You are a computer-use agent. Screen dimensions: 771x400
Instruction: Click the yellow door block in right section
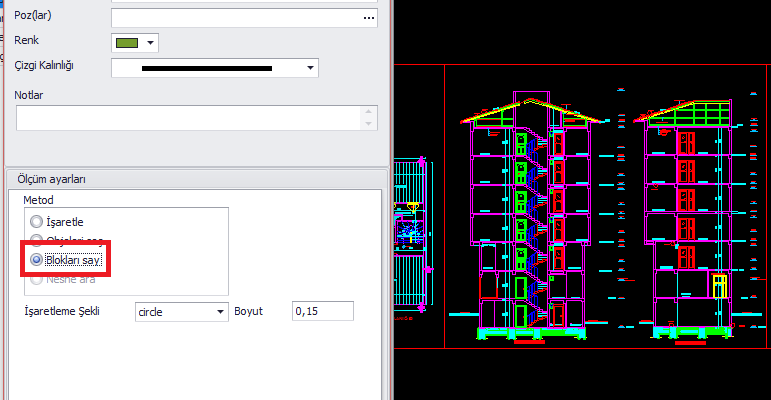tap(718, 286)
